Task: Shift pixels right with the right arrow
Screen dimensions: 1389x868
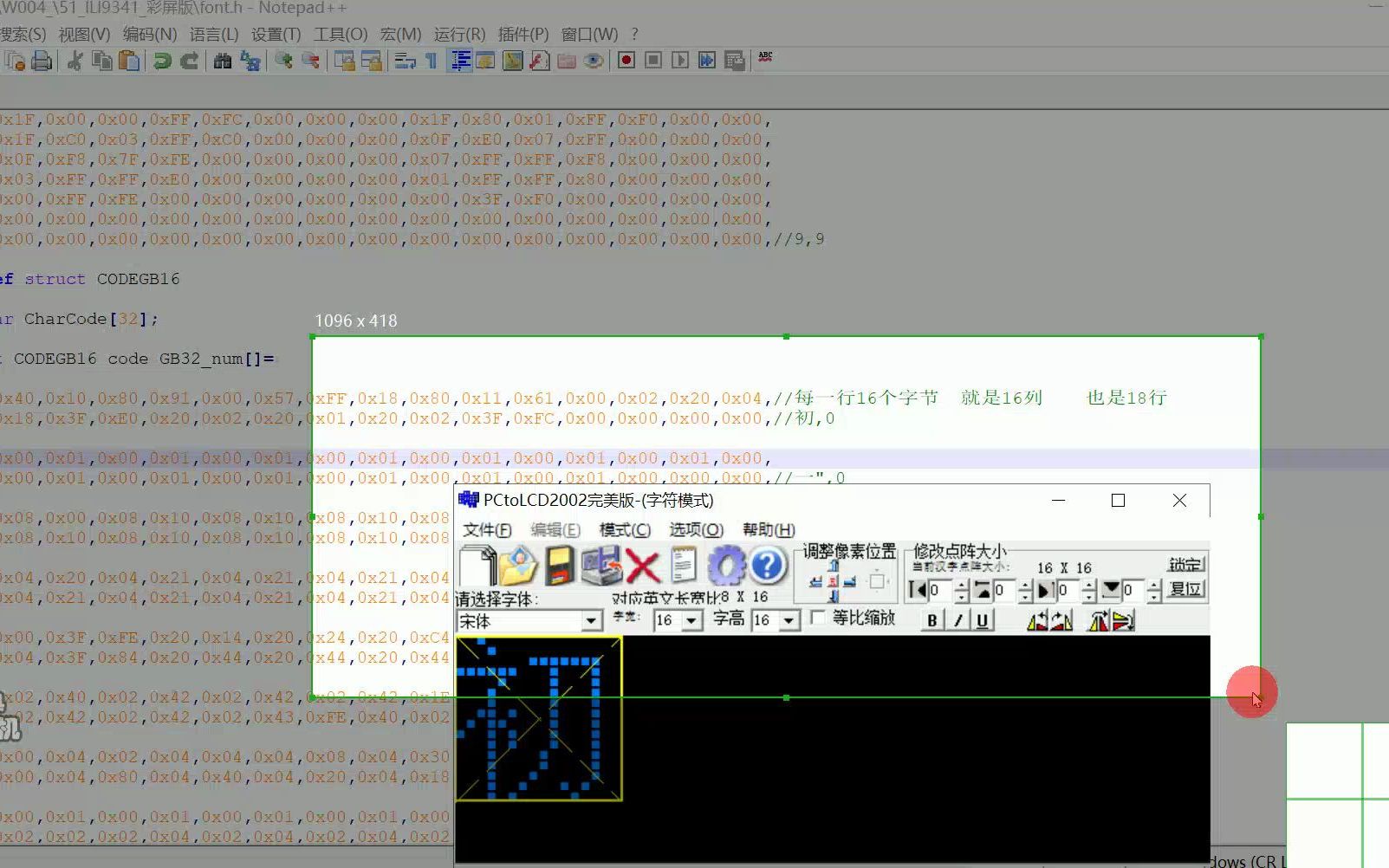Action: [x=849, y=581]
